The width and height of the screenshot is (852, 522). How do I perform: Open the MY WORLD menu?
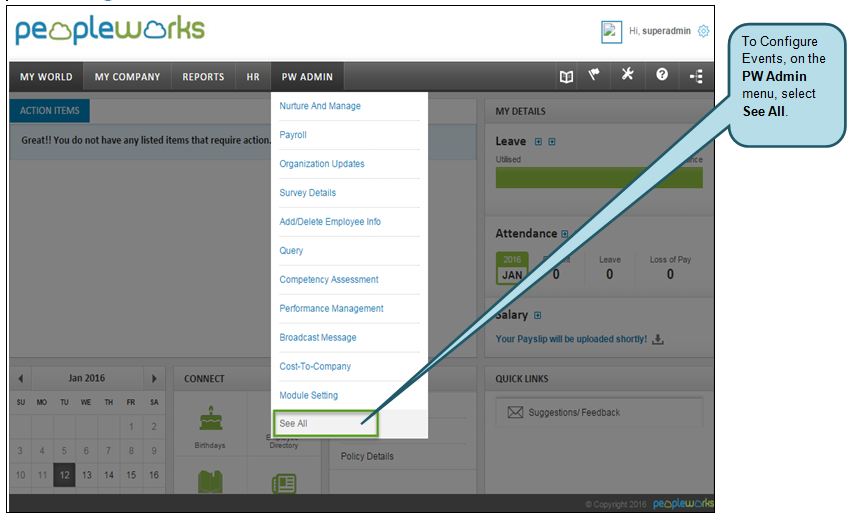[x=46, y=77]
